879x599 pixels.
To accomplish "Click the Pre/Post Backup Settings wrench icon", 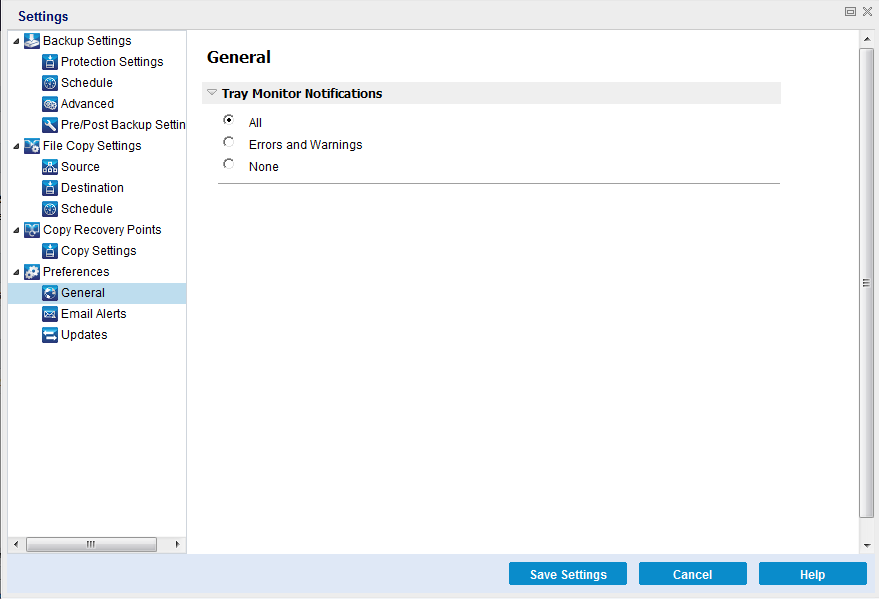I will (49, 124).
